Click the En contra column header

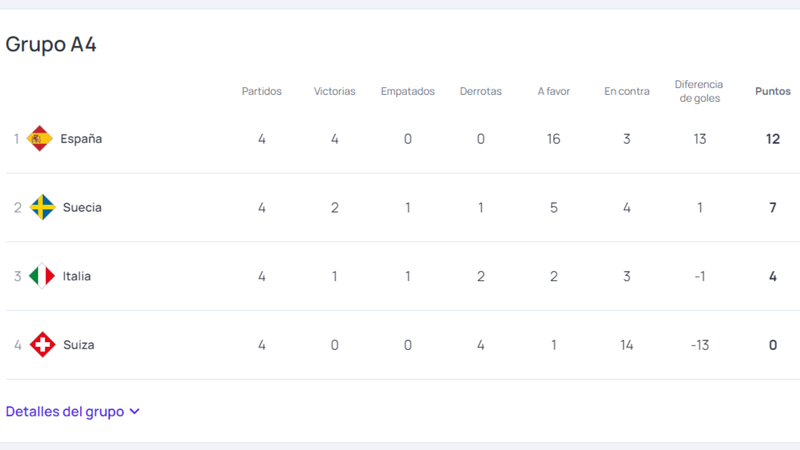627,91
